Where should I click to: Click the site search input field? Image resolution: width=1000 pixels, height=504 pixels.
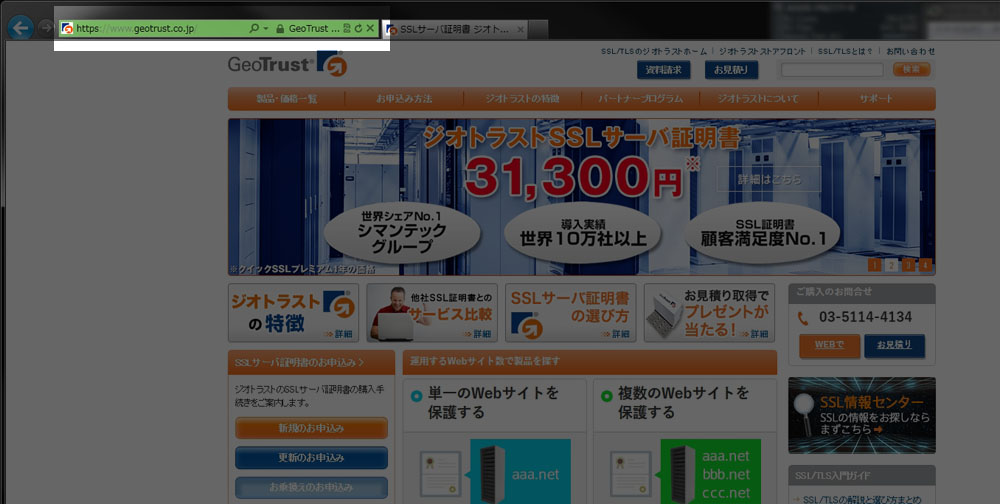[x=832, y=70]
